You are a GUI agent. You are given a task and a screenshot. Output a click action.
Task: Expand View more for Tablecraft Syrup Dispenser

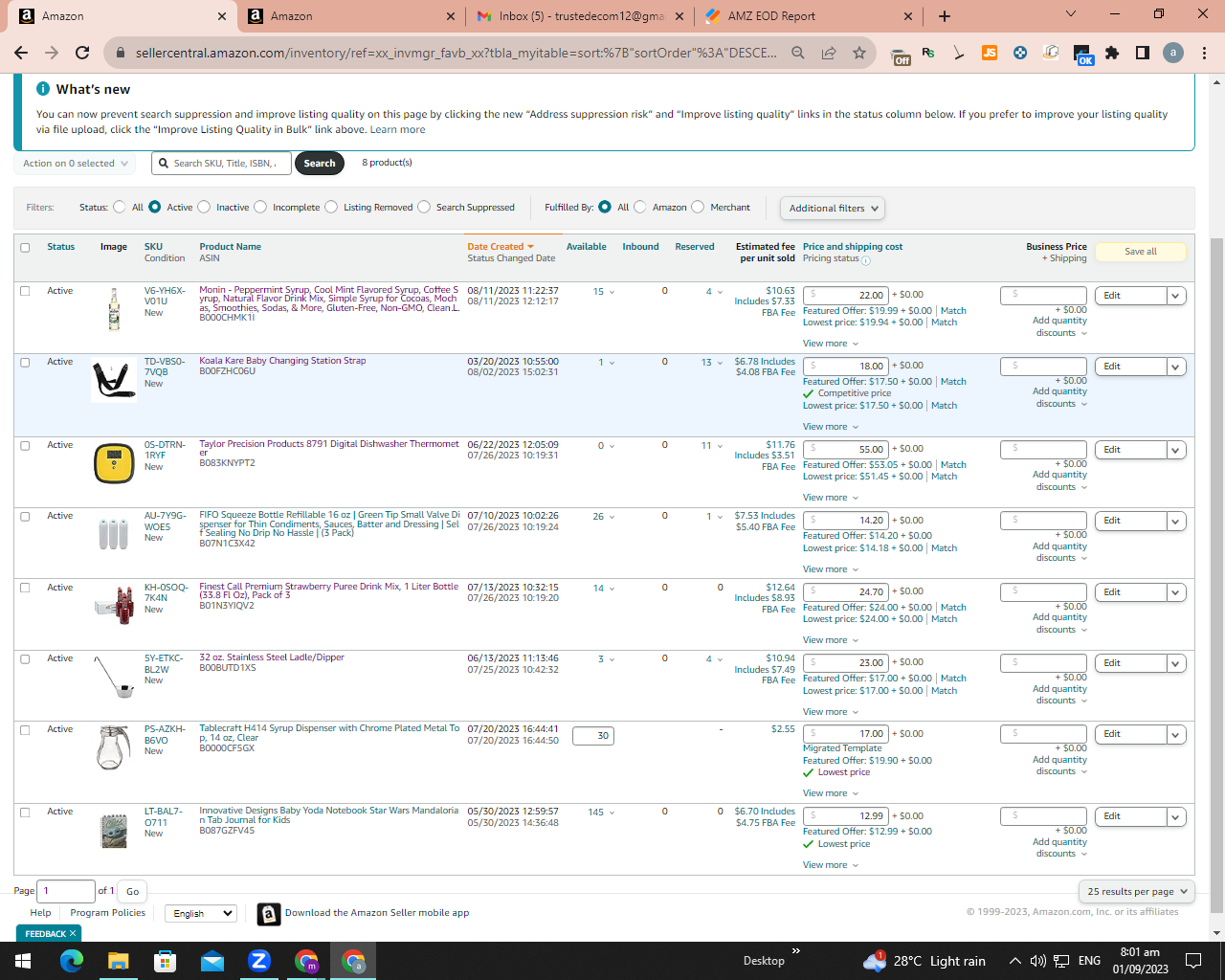831,793
